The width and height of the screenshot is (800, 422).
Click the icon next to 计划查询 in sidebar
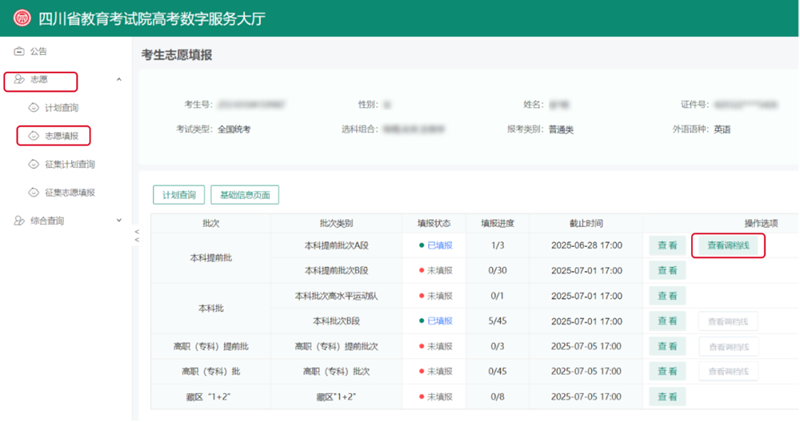tap(35, 107)
